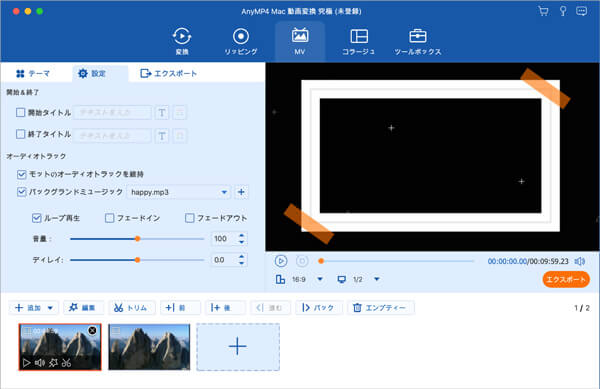The width and height of the screenshot is (600, 389).
Task: Open the feedback chat icon
Action: coord(582,11)
